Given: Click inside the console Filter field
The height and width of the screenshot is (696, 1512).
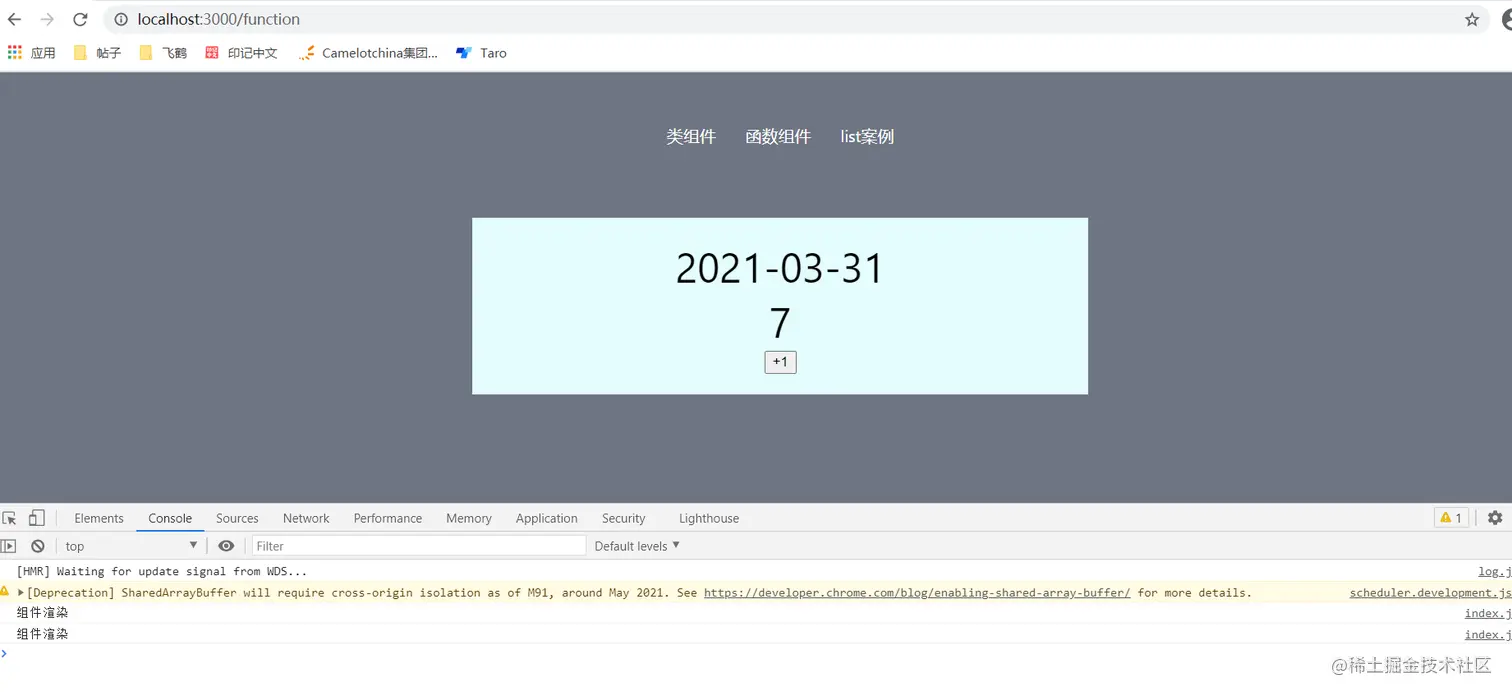Looking at the screenshot, I should (420, 546).
